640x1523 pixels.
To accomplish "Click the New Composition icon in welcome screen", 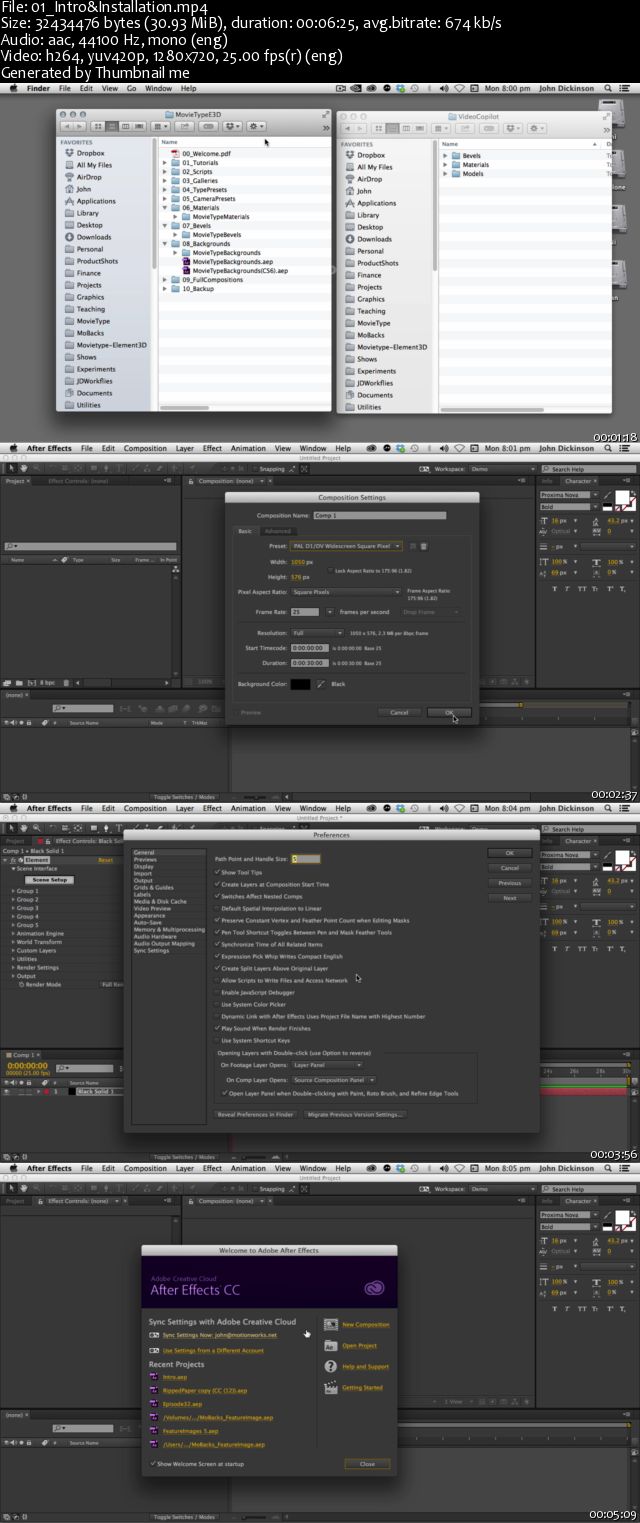I will click(331, 1324).
